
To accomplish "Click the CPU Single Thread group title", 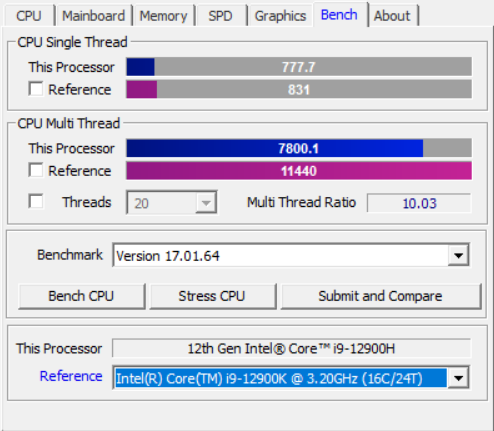I will (72, 42).
